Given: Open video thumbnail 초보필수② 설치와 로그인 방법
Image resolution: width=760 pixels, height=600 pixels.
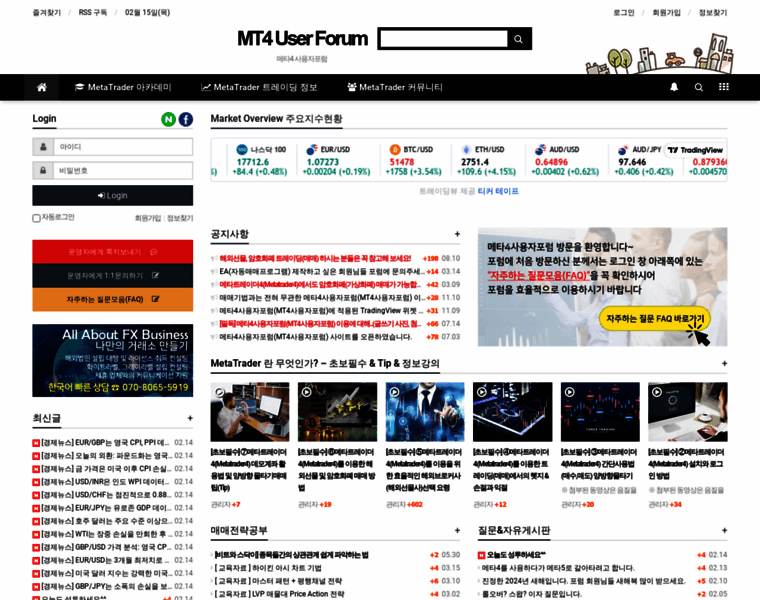Looking at the screenshot, I should pyautogui.click(x=688, y=412).
